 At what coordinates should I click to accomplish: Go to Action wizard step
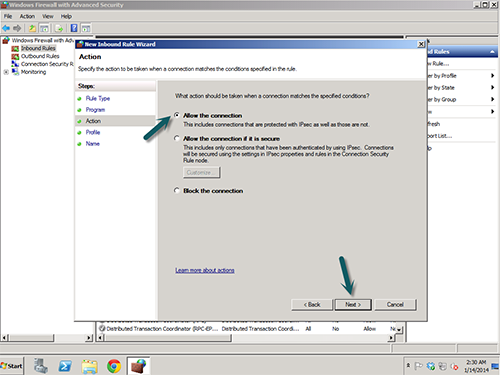(93, 121)
